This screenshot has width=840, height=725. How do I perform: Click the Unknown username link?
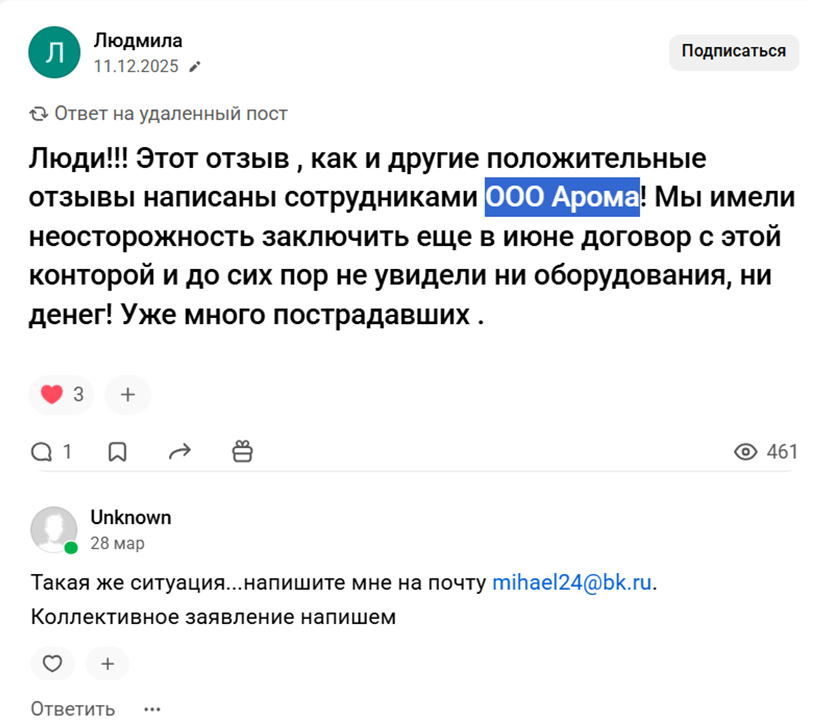click(130, 518)
